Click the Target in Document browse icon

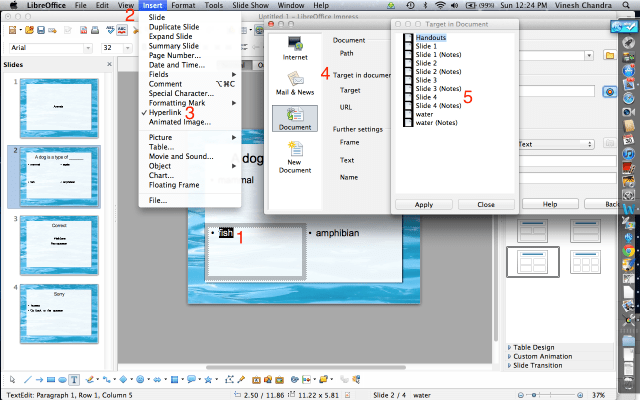point(611,91)
